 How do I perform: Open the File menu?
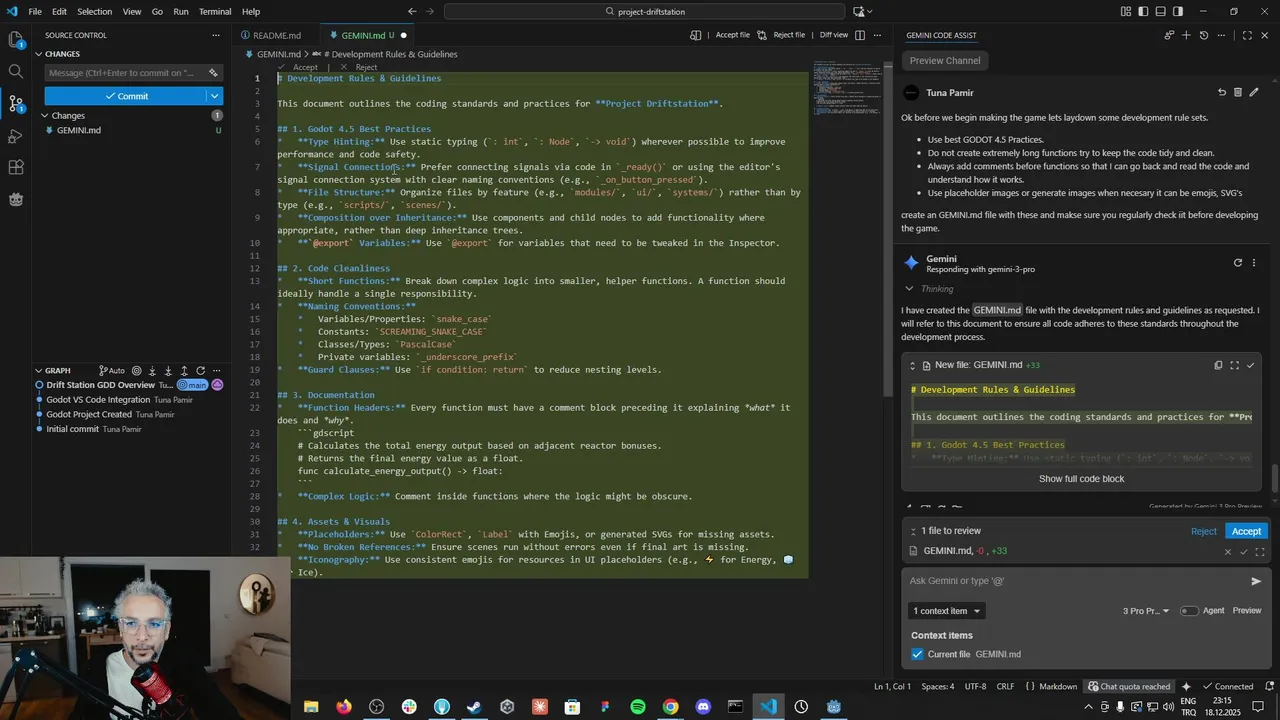pyautogui.click(x=35, y=11)
